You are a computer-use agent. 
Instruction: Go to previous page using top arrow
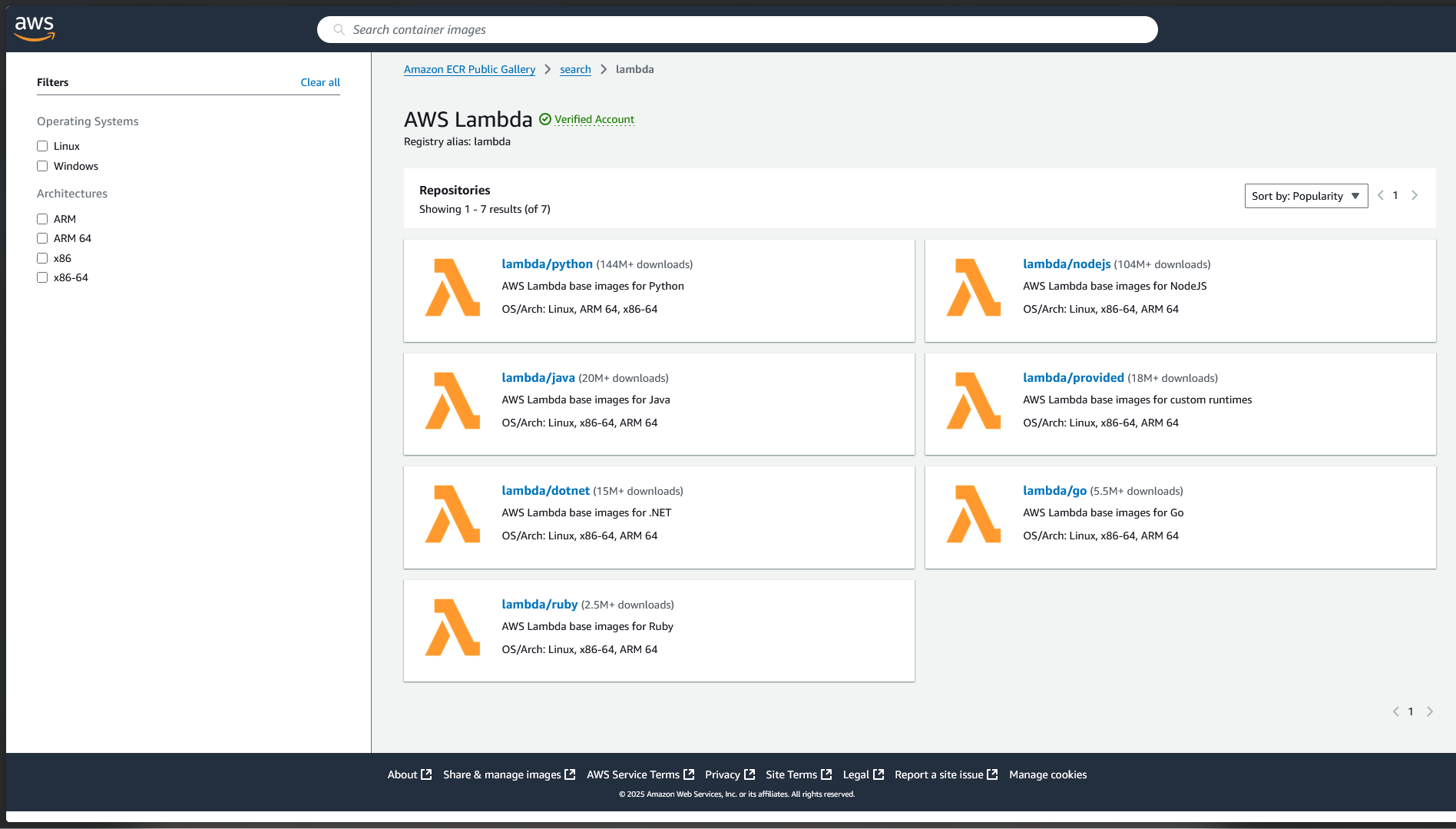click(1381, 195)
